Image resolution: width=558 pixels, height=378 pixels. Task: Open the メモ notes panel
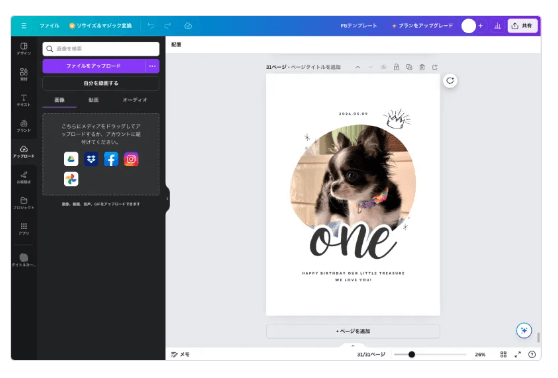[x=180, y=355]
